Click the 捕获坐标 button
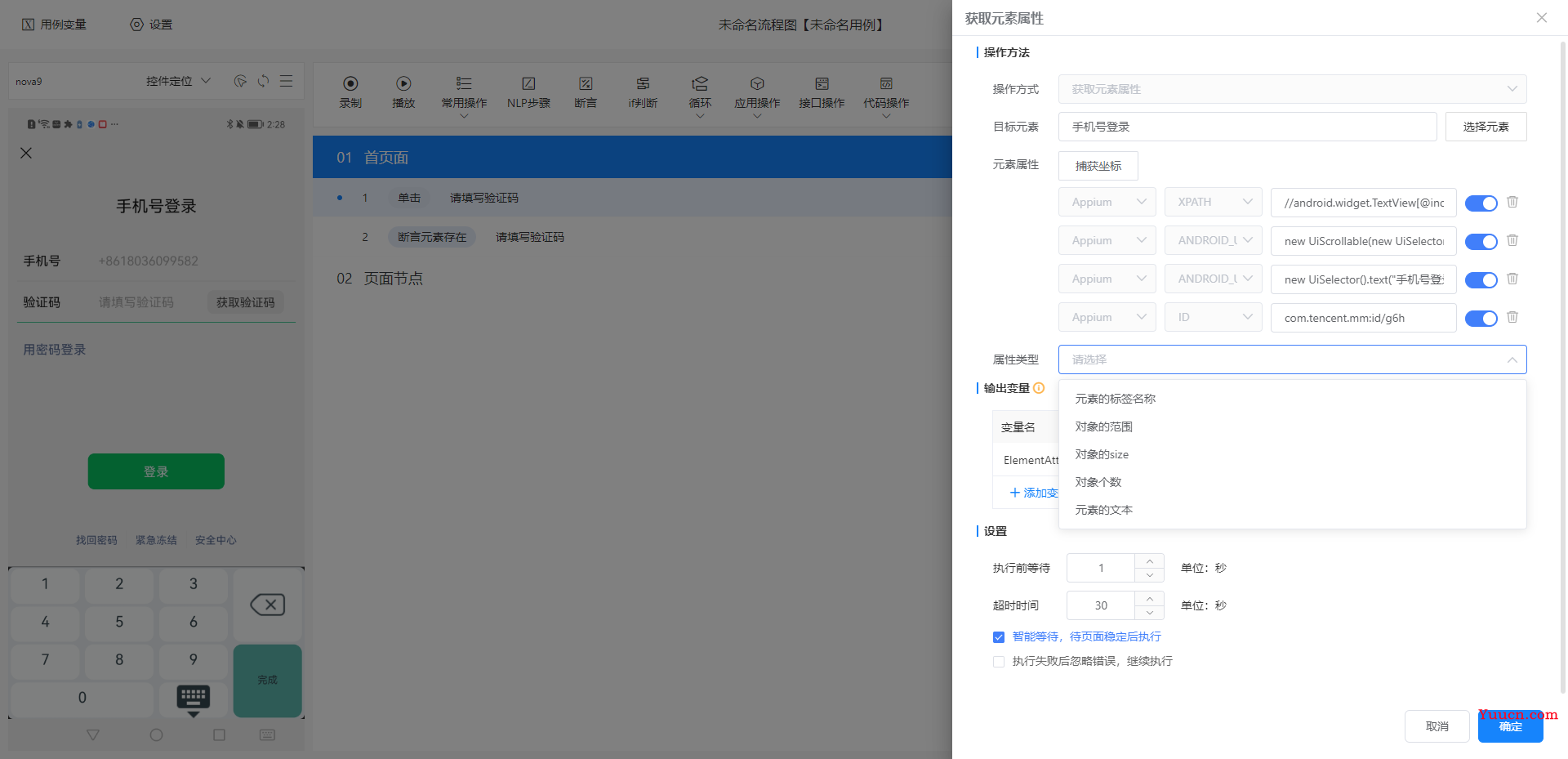1568x759 pixels. point(1098,166)
